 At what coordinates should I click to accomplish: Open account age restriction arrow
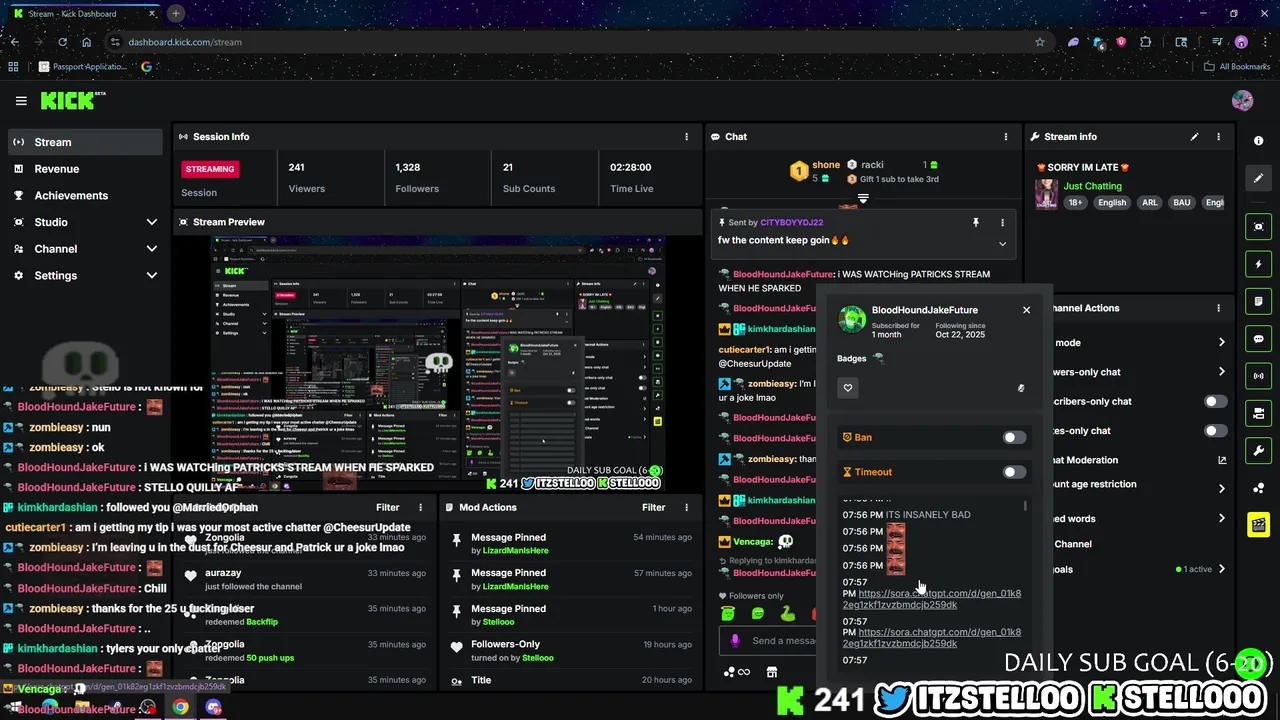click(x=1221, y=489)
